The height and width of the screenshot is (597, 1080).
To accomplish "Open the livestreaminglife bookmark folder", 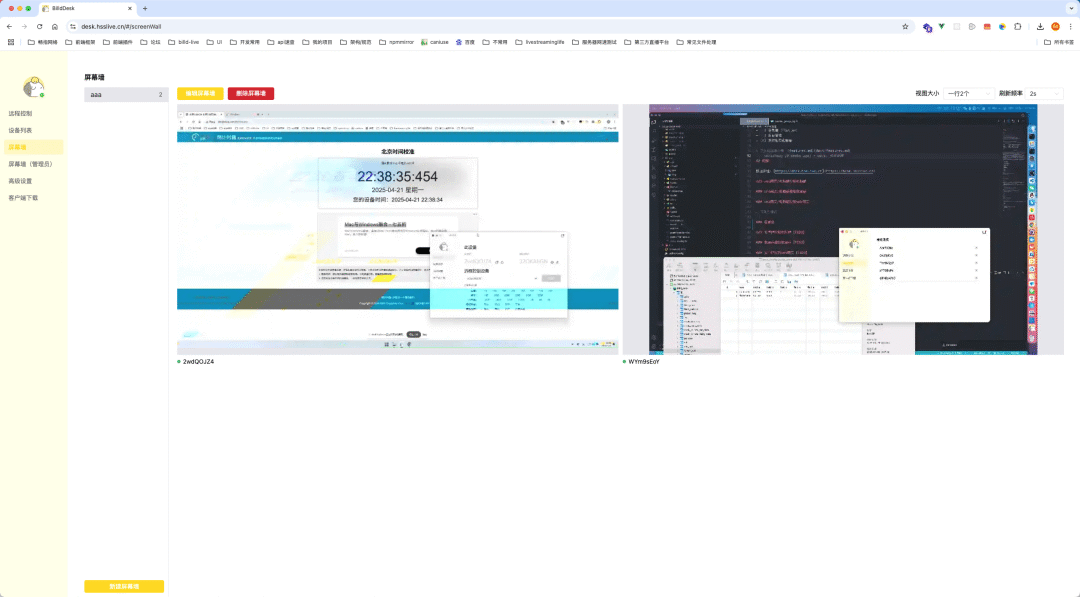I will click(539, 42).
